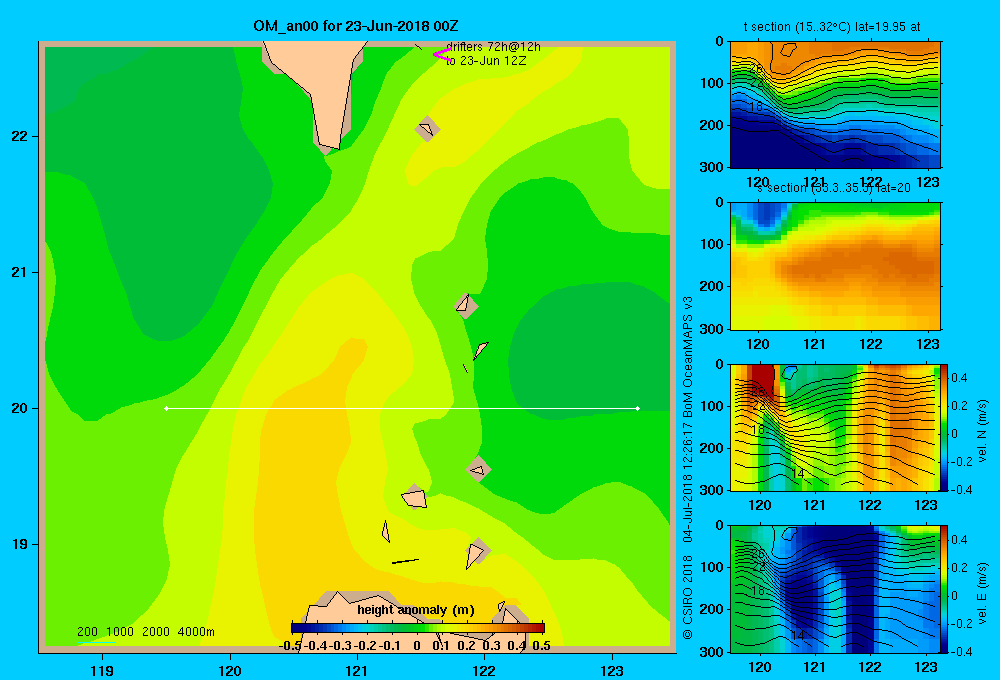The height and width of the screenshot is (680, 1000).
Task: Open the eastward velocity section plot
Action: pos(835,589)
